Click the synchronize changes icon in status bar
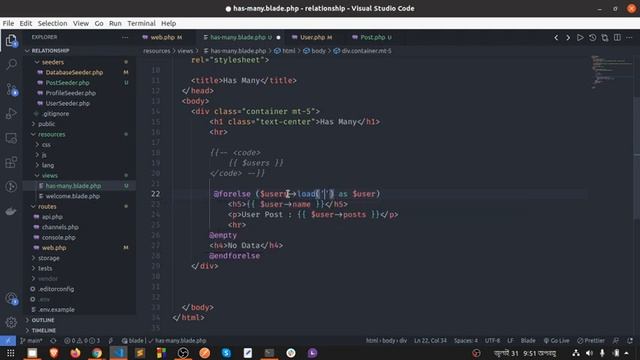Image resolution: width=640 pixels, height=360 pixels. 53,340
